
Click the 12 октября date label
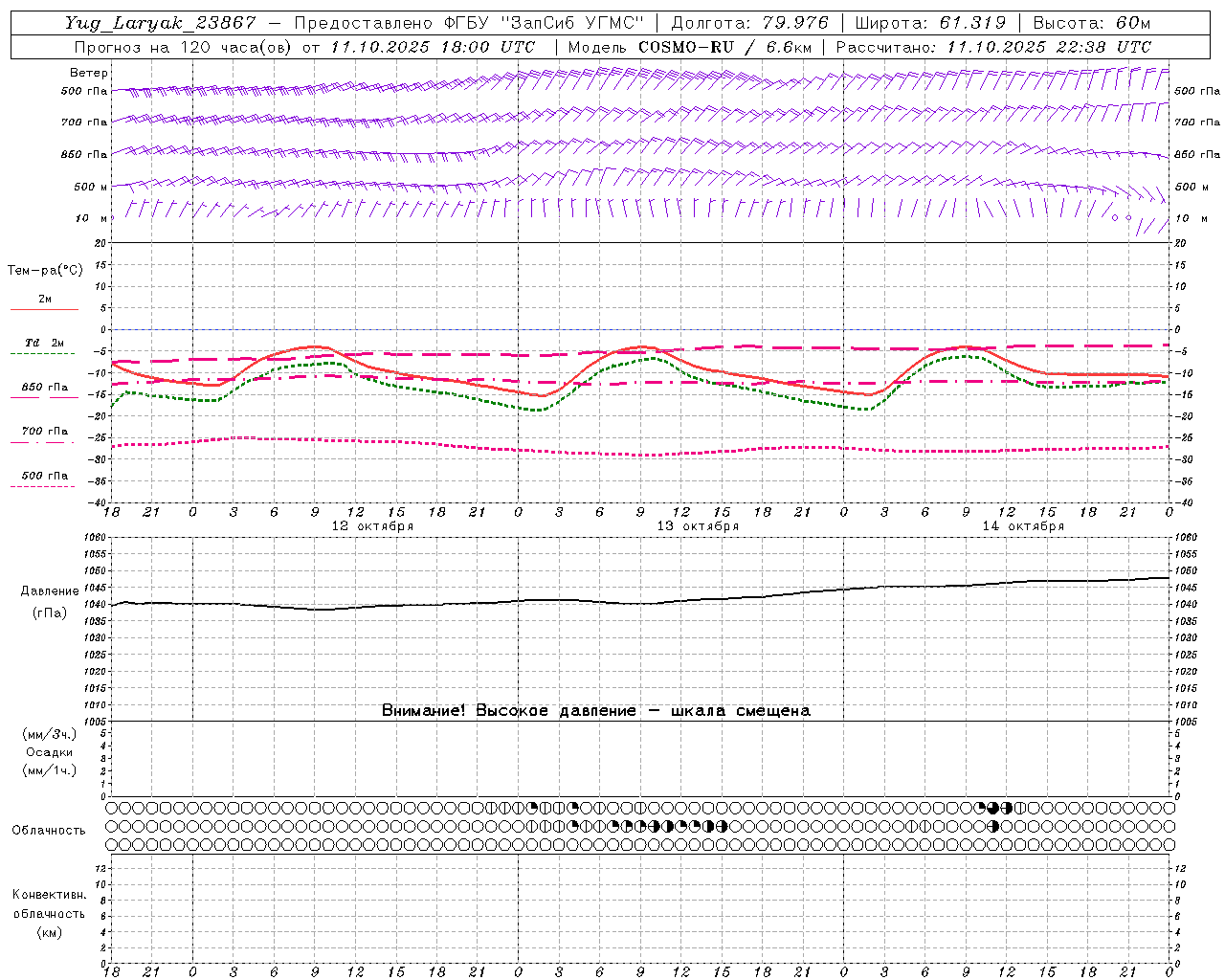pyautogui.click(x=372, y=526)
